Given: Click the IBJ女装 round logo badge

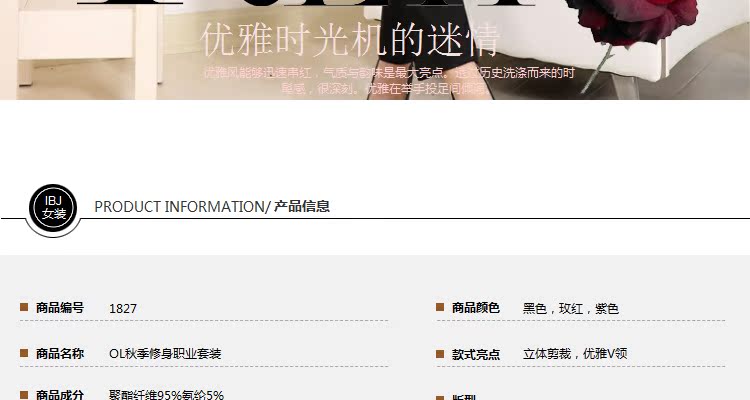Looking at the screenshot, I should [x=53, y=208].
